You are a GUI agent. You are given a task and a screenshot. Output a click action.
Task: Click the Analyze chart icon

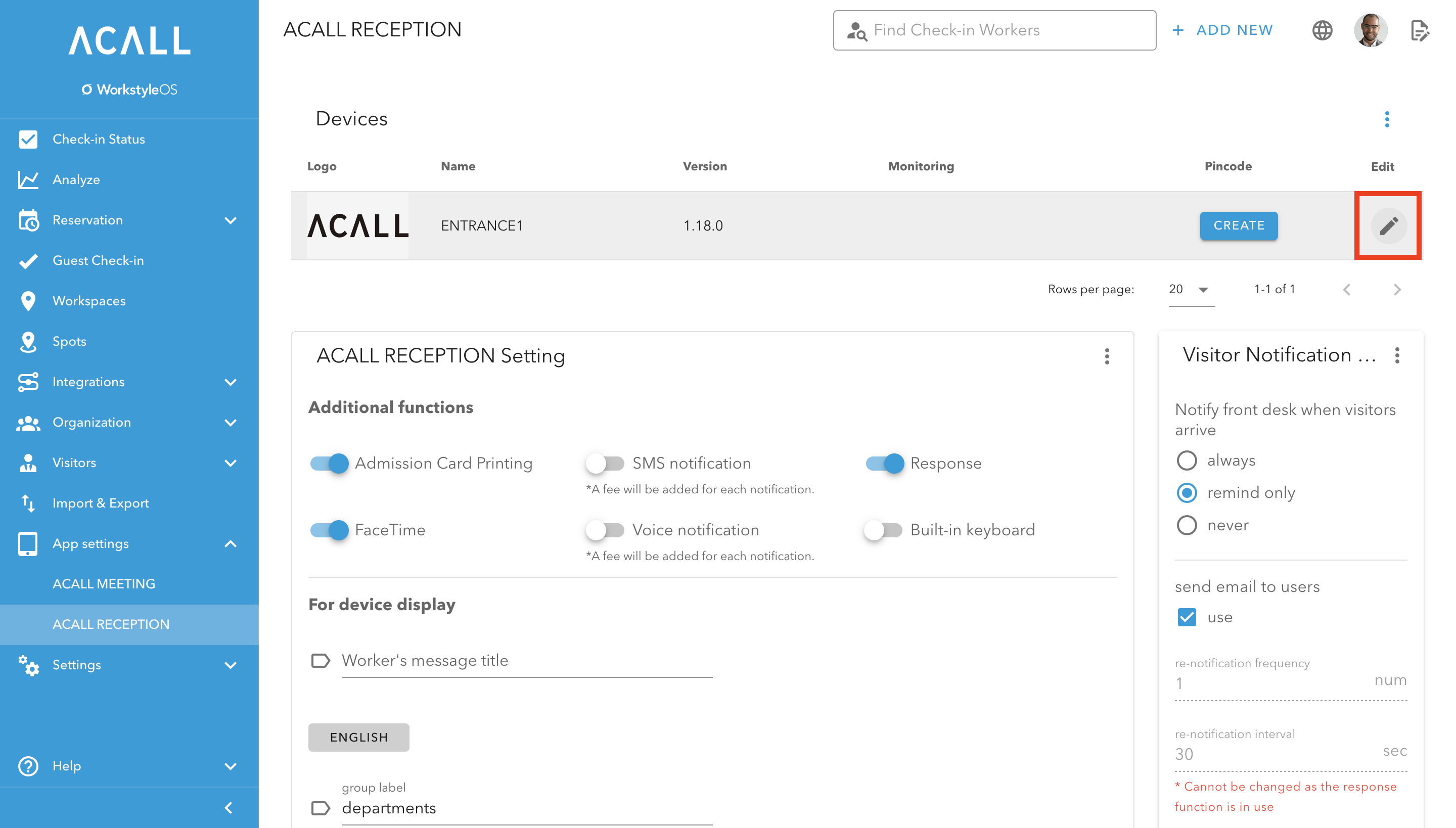pos(28,180)
